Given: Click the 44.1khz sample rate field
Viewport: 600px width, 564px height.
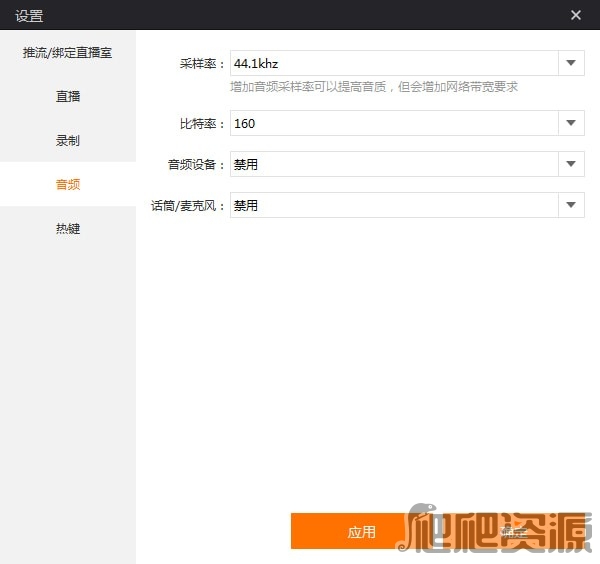Looking at the screenshot, I should coord(394,63).
